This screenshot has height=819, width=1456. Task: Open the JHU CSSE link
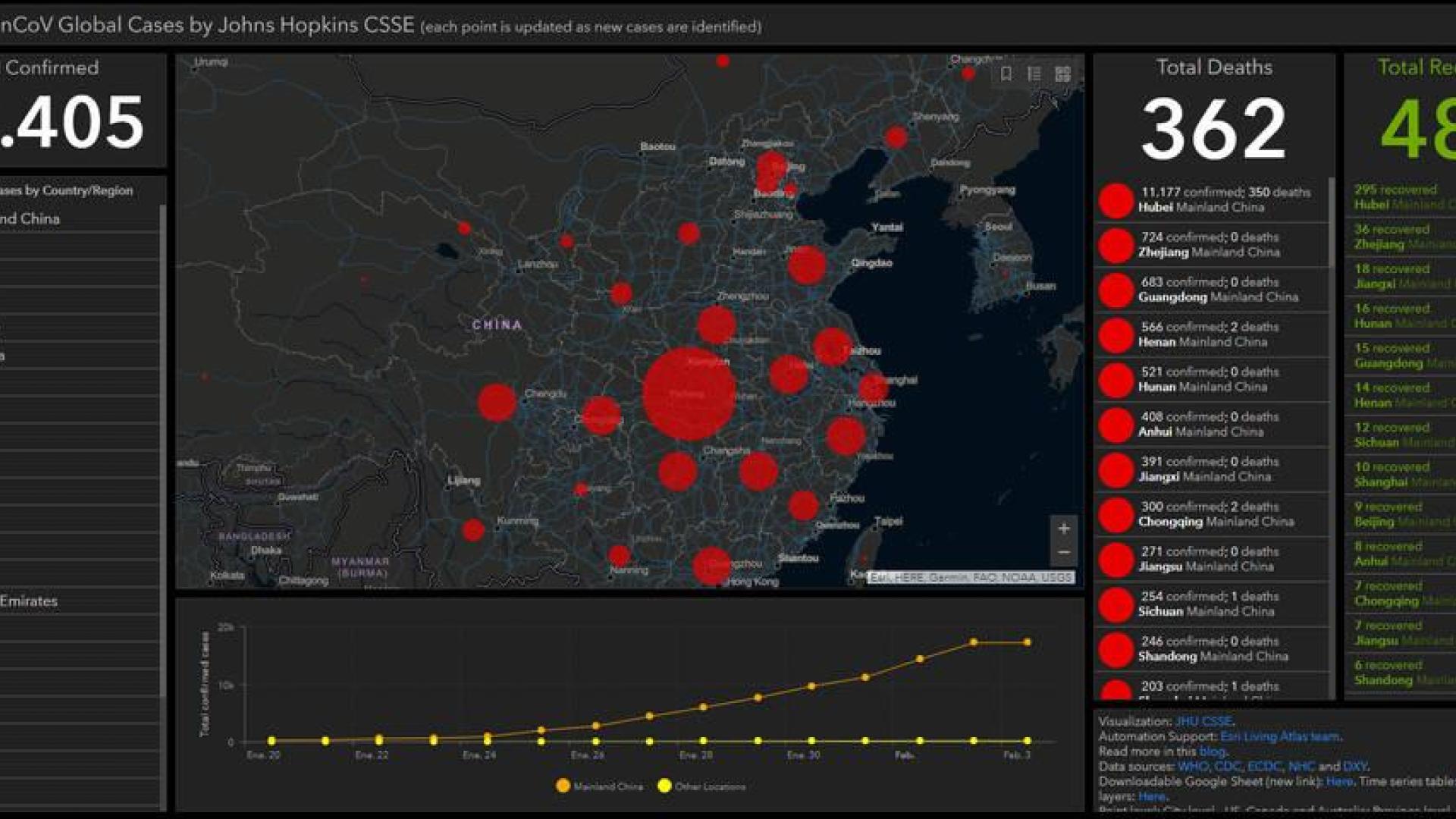coord(1203,721)
